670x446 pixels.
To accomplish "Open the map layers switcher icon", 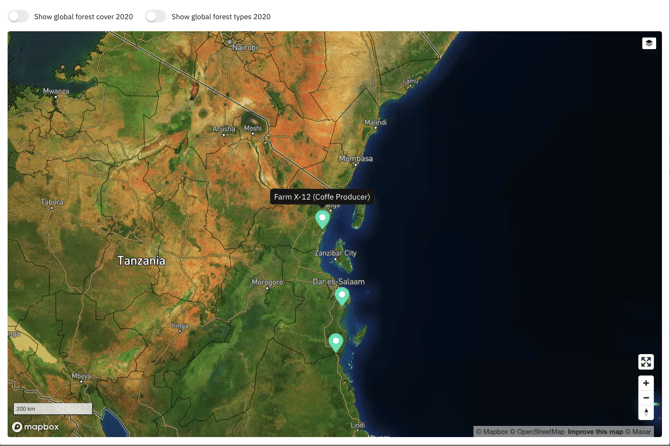I will pyautogui.click(x=649, y=44).
